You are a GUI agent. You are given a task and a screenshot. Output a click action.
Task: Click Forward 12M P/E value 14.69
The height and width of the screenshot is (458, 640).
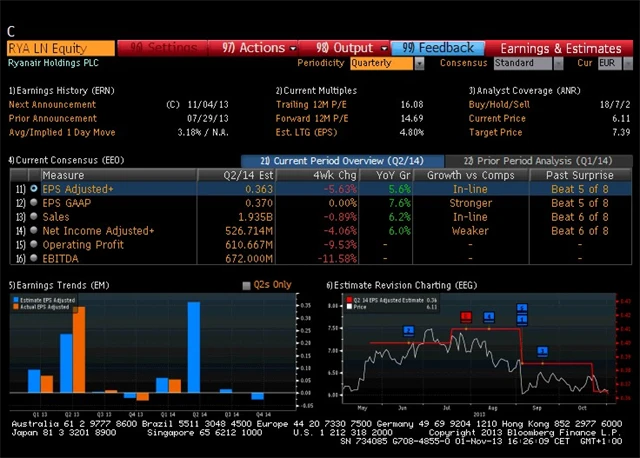(412, 118)
